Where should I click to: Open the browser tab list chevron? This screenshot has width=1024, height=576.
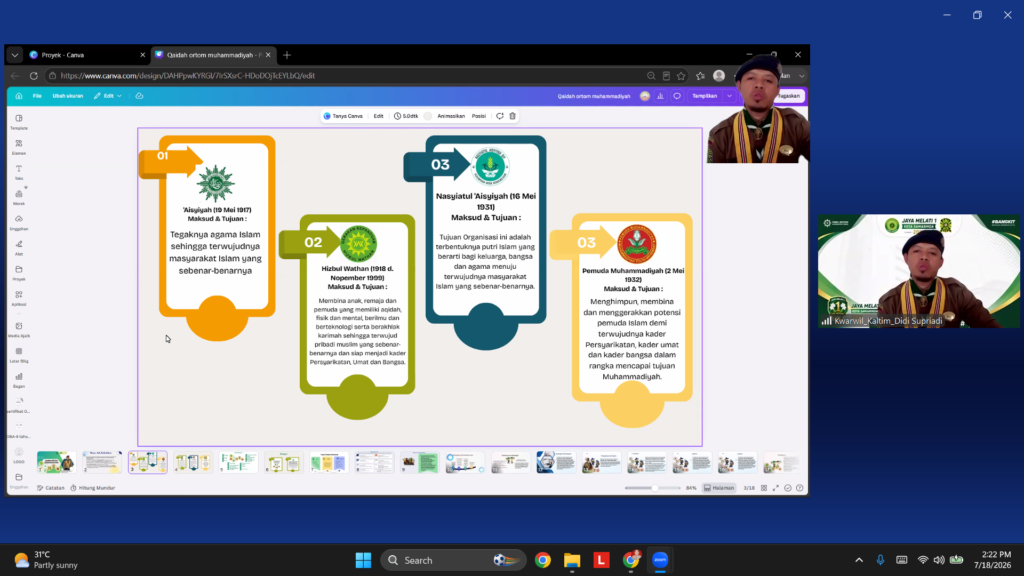[x=14, y=55]
